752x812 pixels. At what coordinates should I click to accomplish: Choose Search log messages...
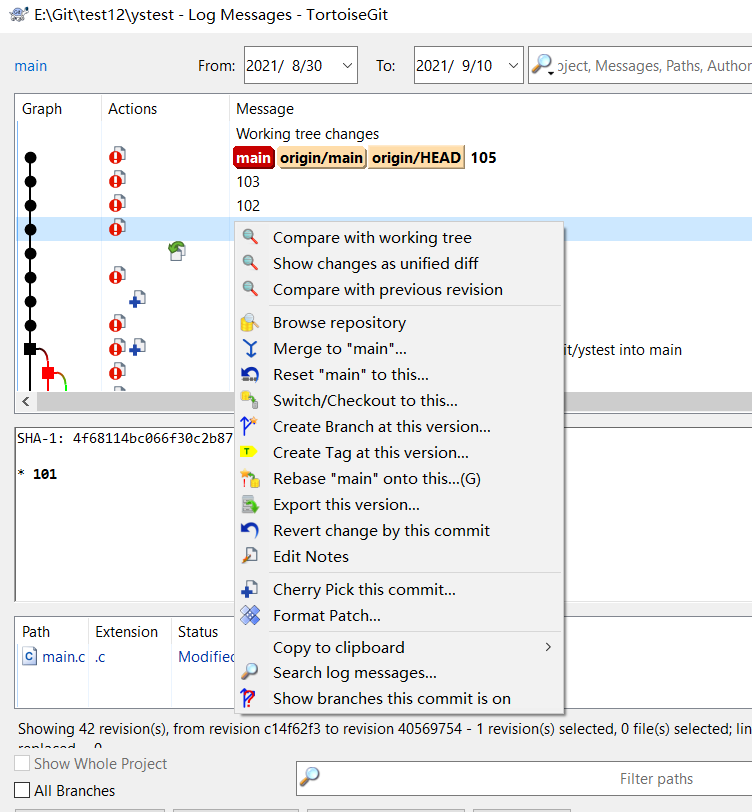click(399, 672)
